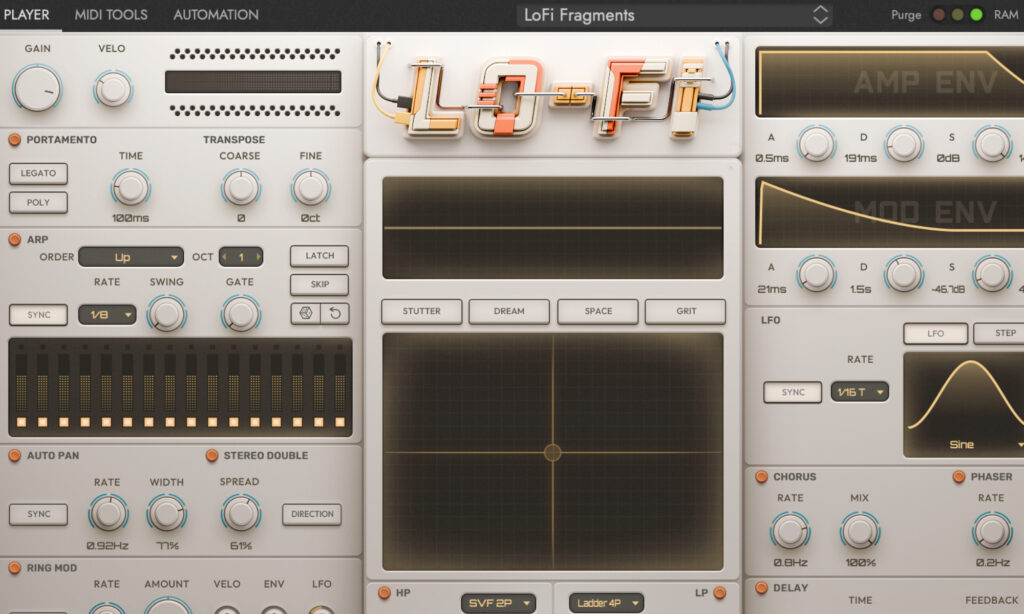The width and height of the screenshot is (1024, 614).
Task: Open the LFO rate 1/16 T dropdown
Action: click(x=859, y=393)
